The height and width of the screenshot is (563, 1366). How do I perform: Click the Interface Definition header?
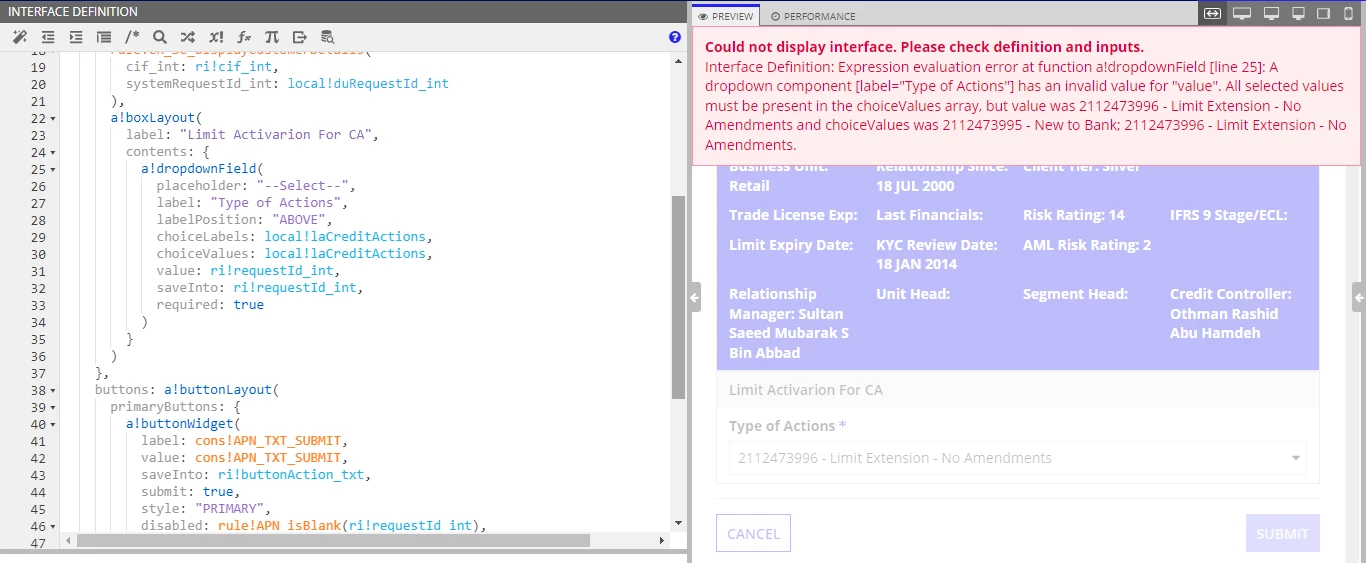tap(73, 12)
